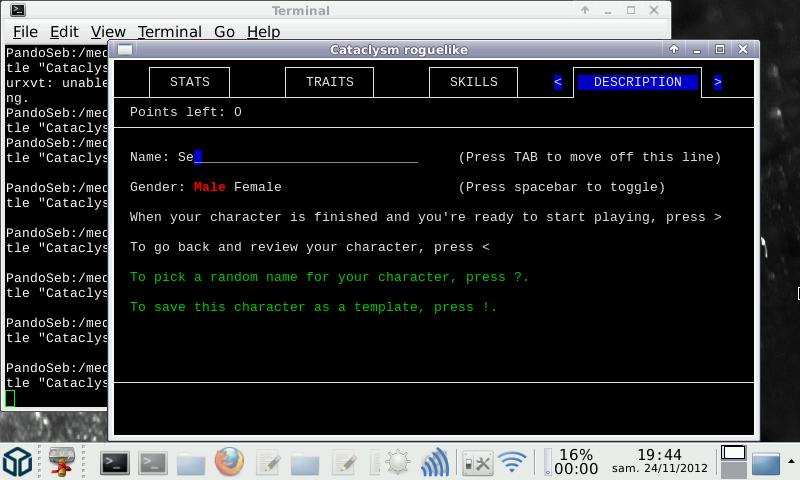Open the cube logo main menu

(x=18, y=462)
